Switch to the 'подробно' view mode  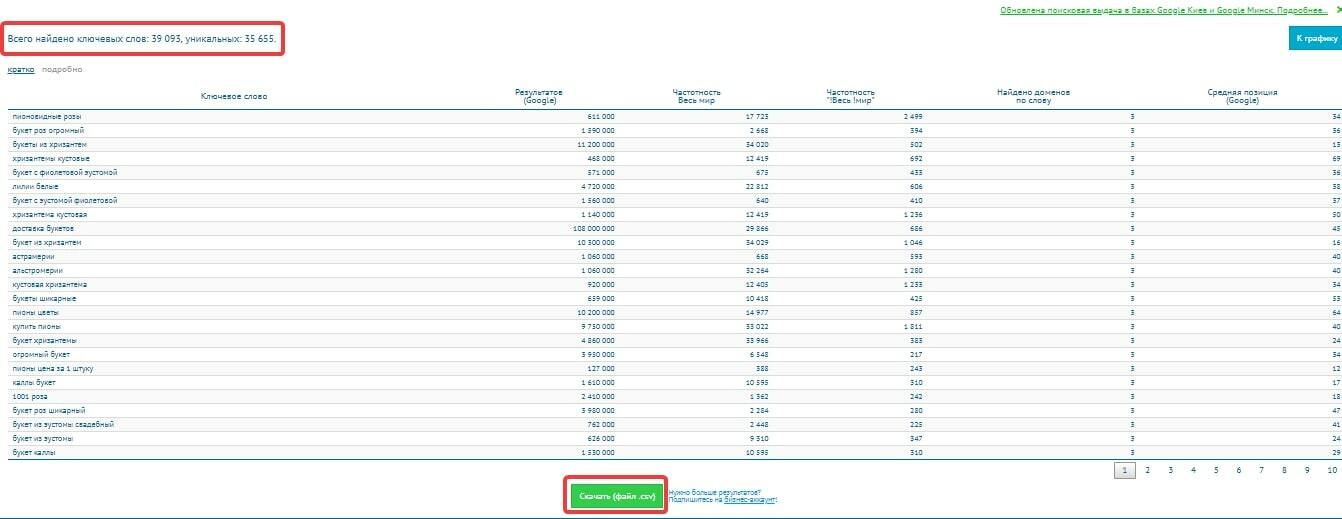point(62,69)
